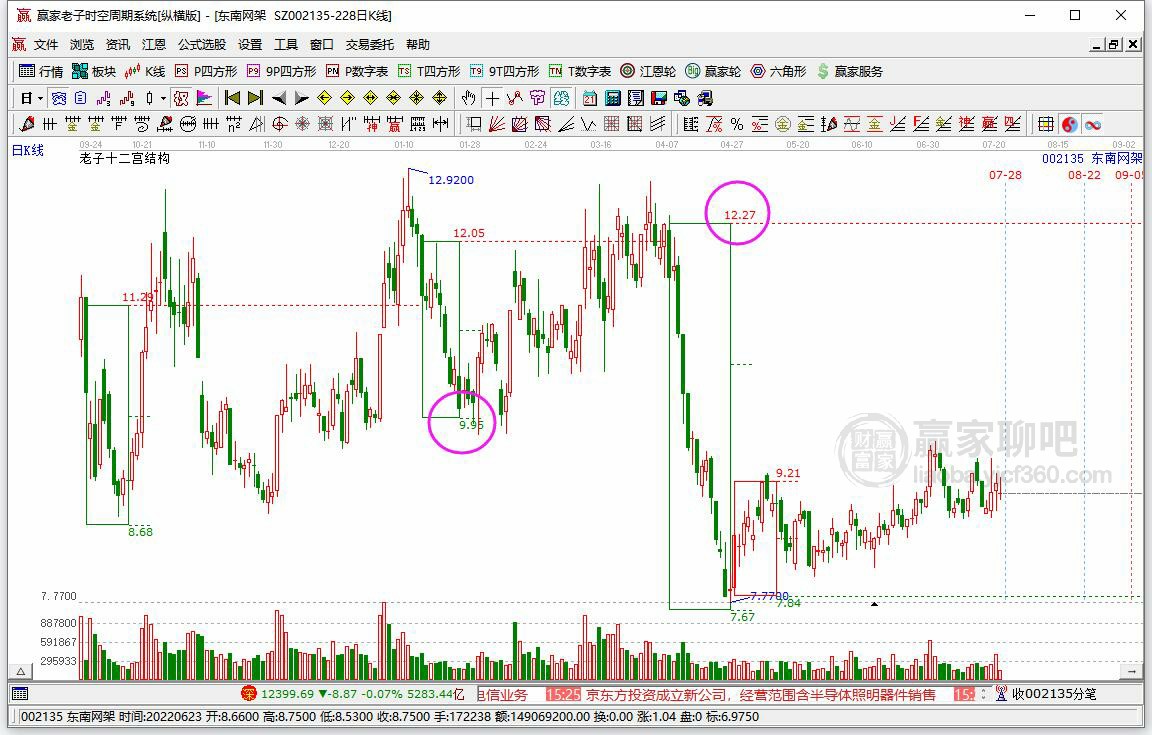Click the status bar table icon
Image resolution: width=1152 pixels, height=735 pixels.
click(x=20, y=694)
